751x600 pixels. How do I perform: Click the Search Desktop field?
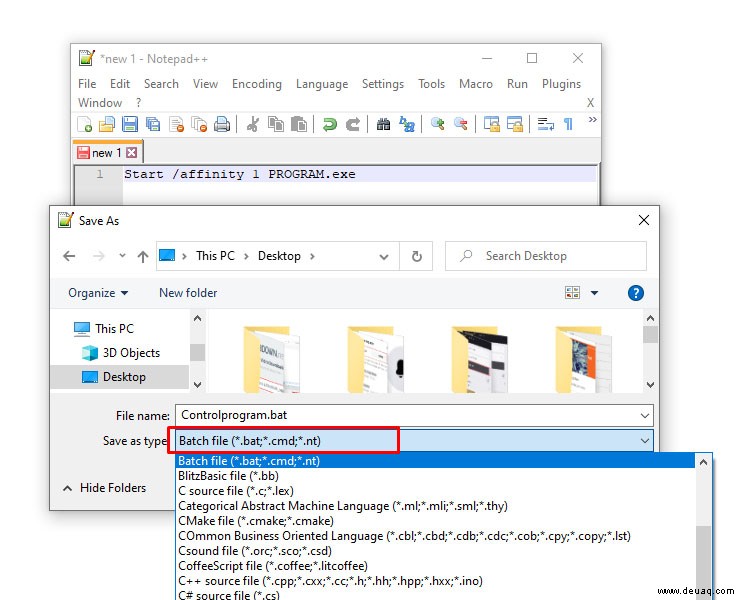546,256
